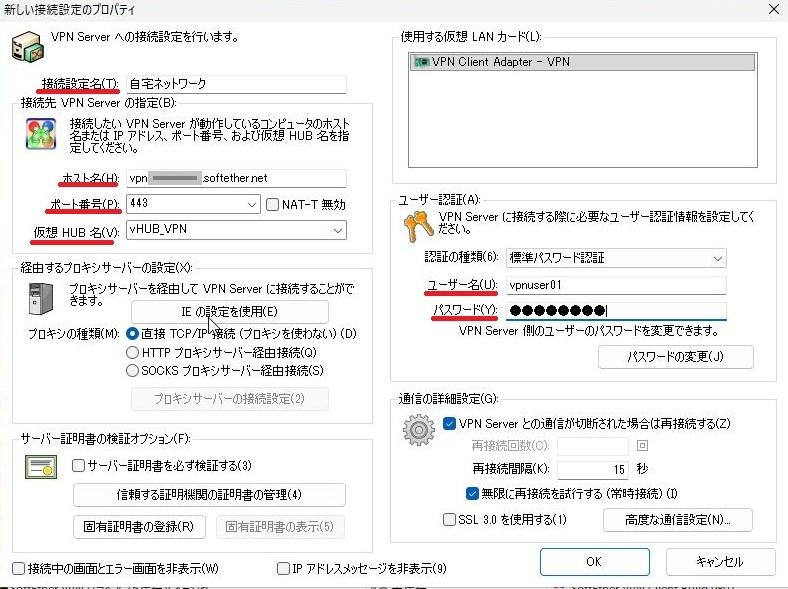Click the 接続先 VPN Server の指定(B) label

click(x=98, y=103)
